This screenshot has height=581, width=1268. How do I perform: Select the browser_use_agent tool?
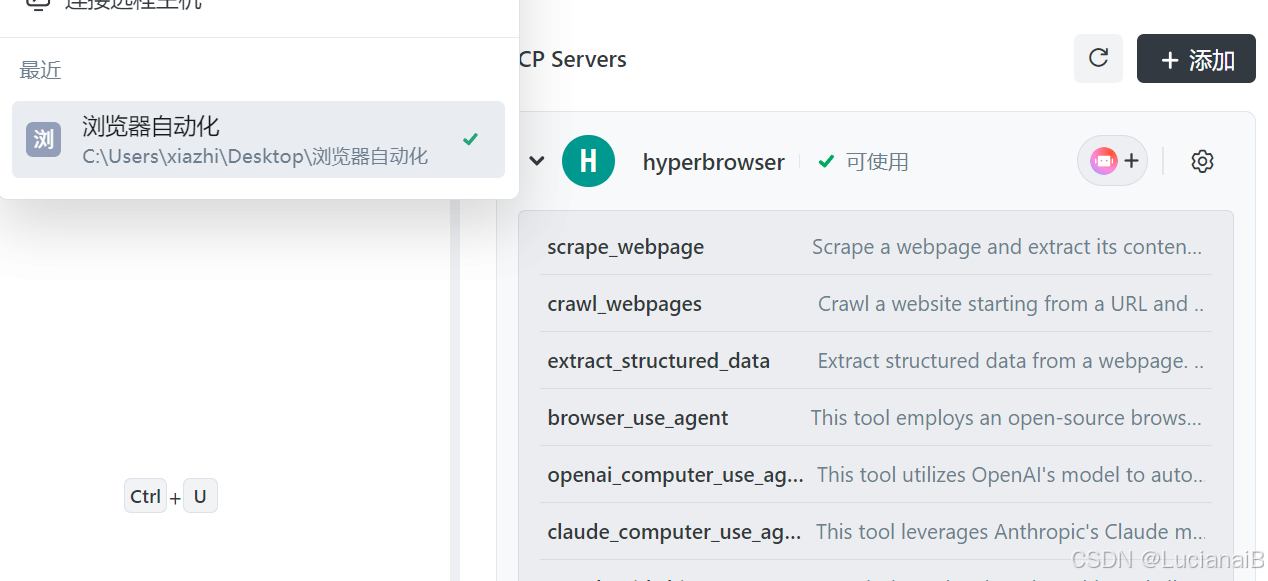click(875, 418)
